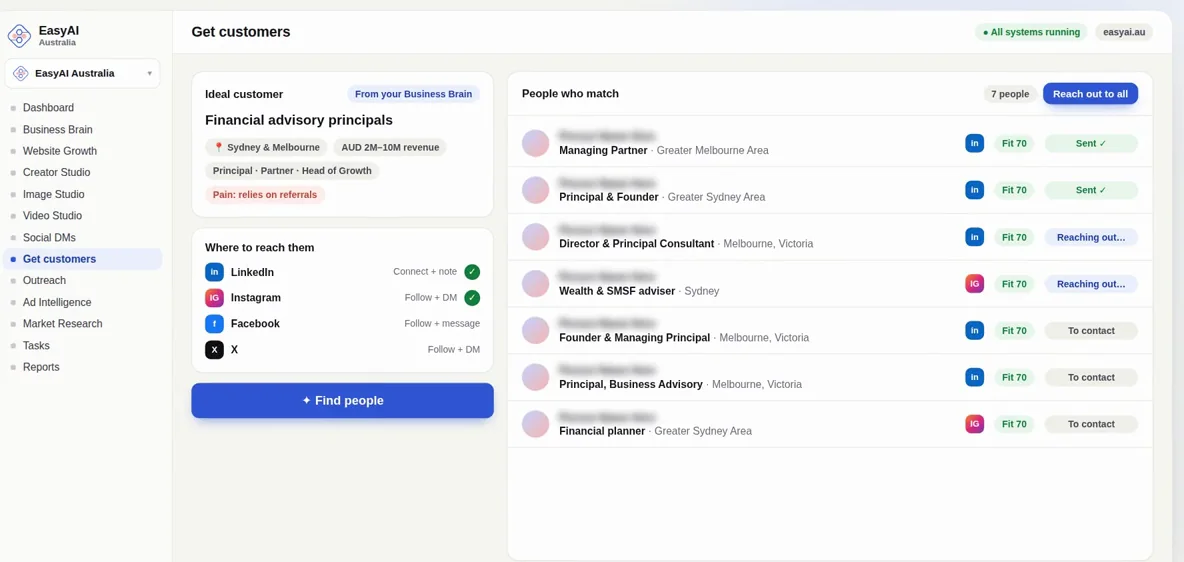Open the EasyAI Australia workspace dropdown
This screenshot has height=562, width=1184.
pyautogui.click(x=82, y=73)
